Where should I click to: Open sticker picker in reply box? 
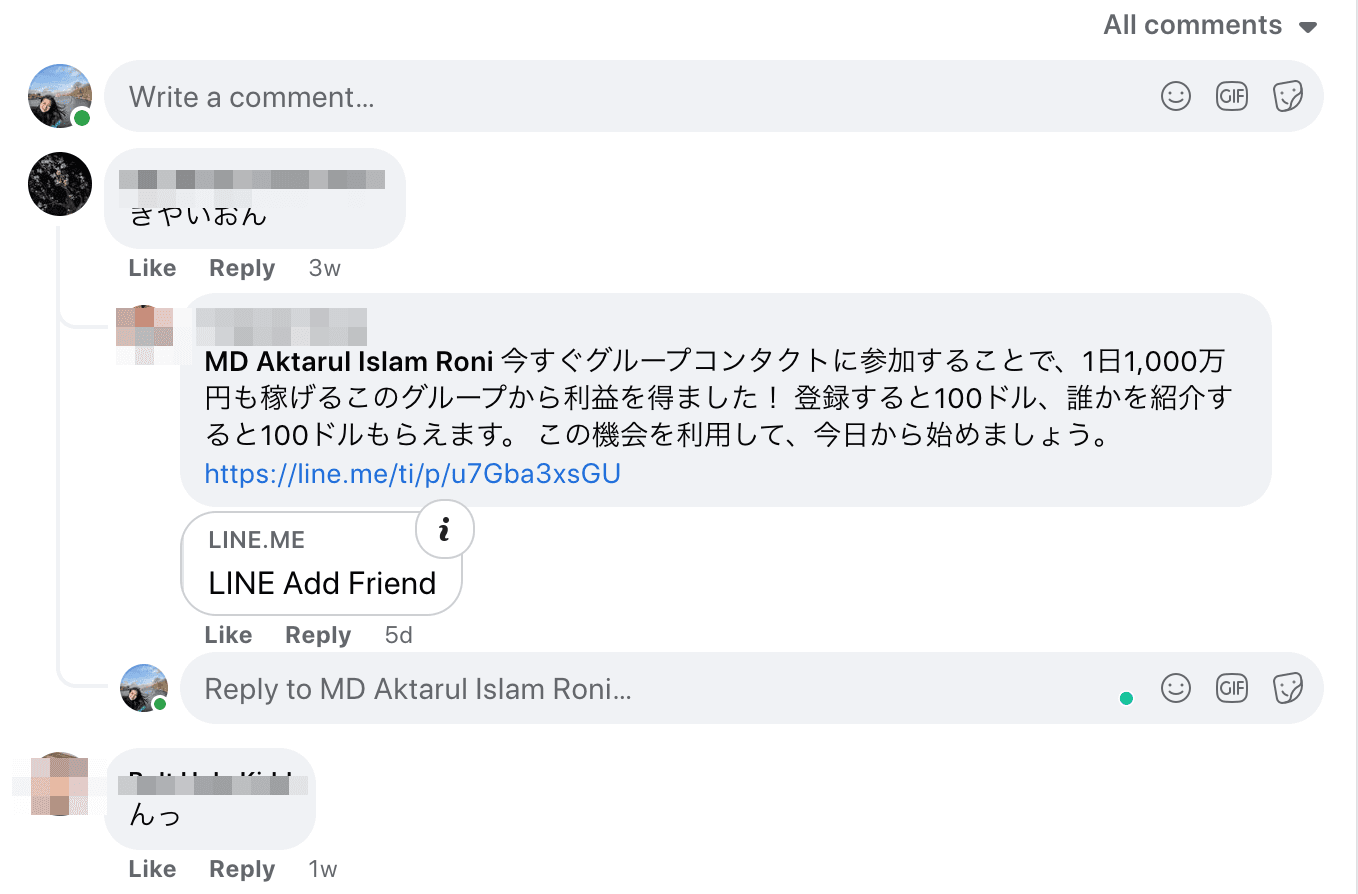(x=1287, y=688)
